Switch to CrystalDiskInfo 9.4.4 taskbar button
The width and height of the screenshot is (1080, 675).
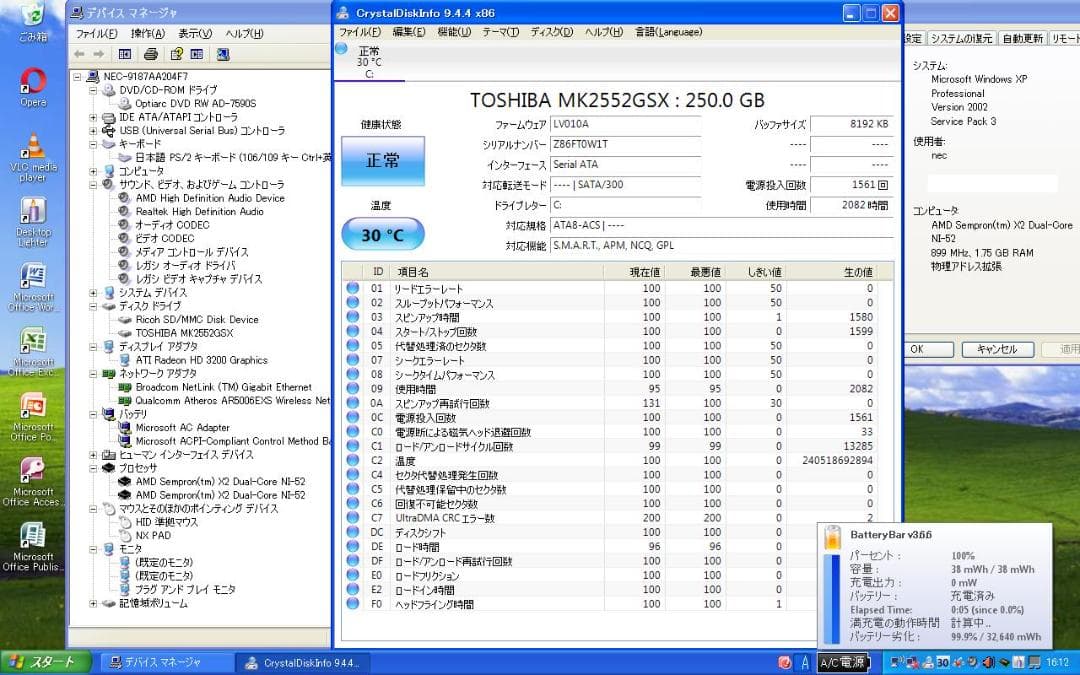[x=302, y=663]
